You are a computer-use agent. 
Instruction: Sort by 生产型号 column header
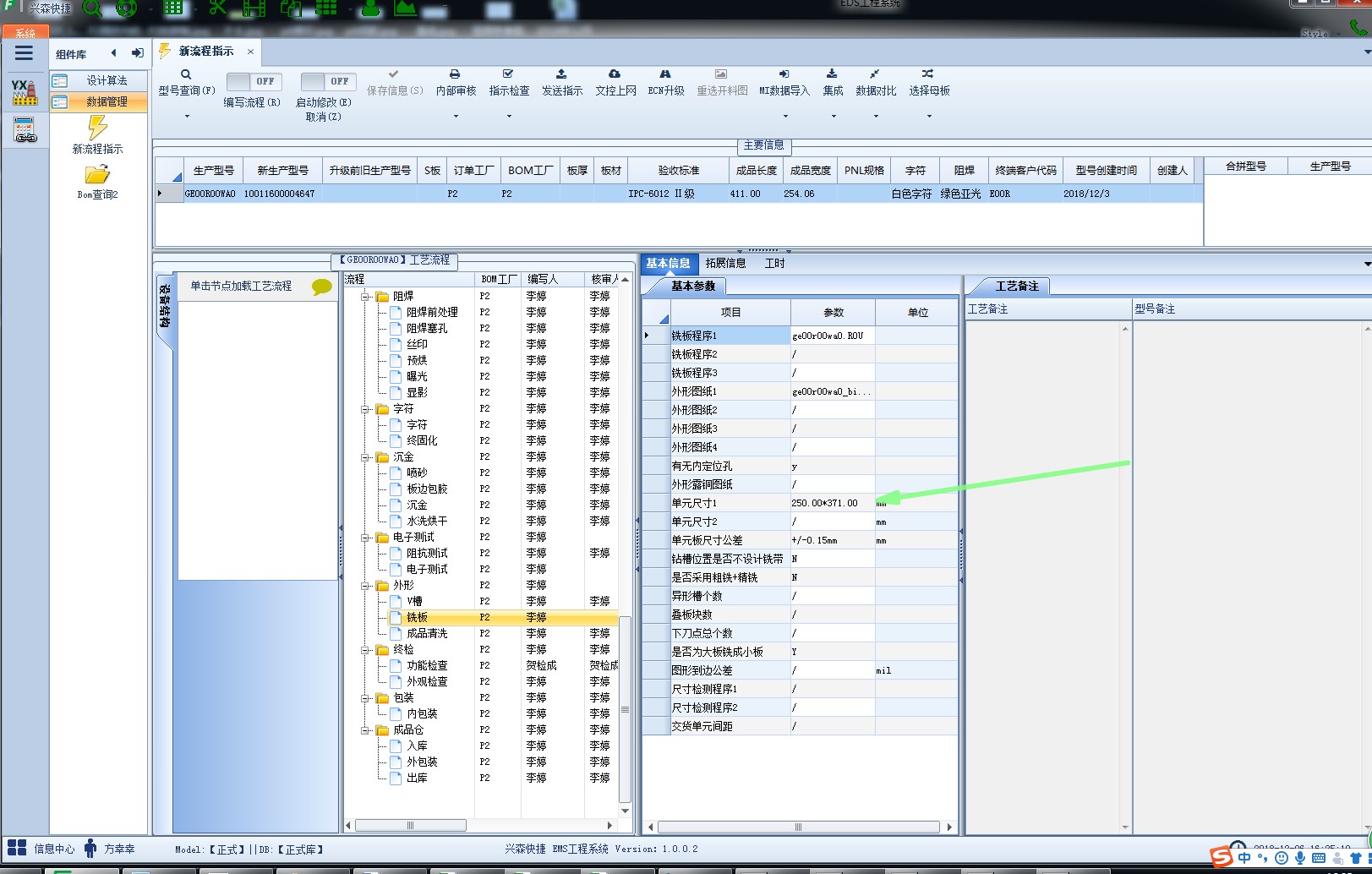[x=213, y=170]
